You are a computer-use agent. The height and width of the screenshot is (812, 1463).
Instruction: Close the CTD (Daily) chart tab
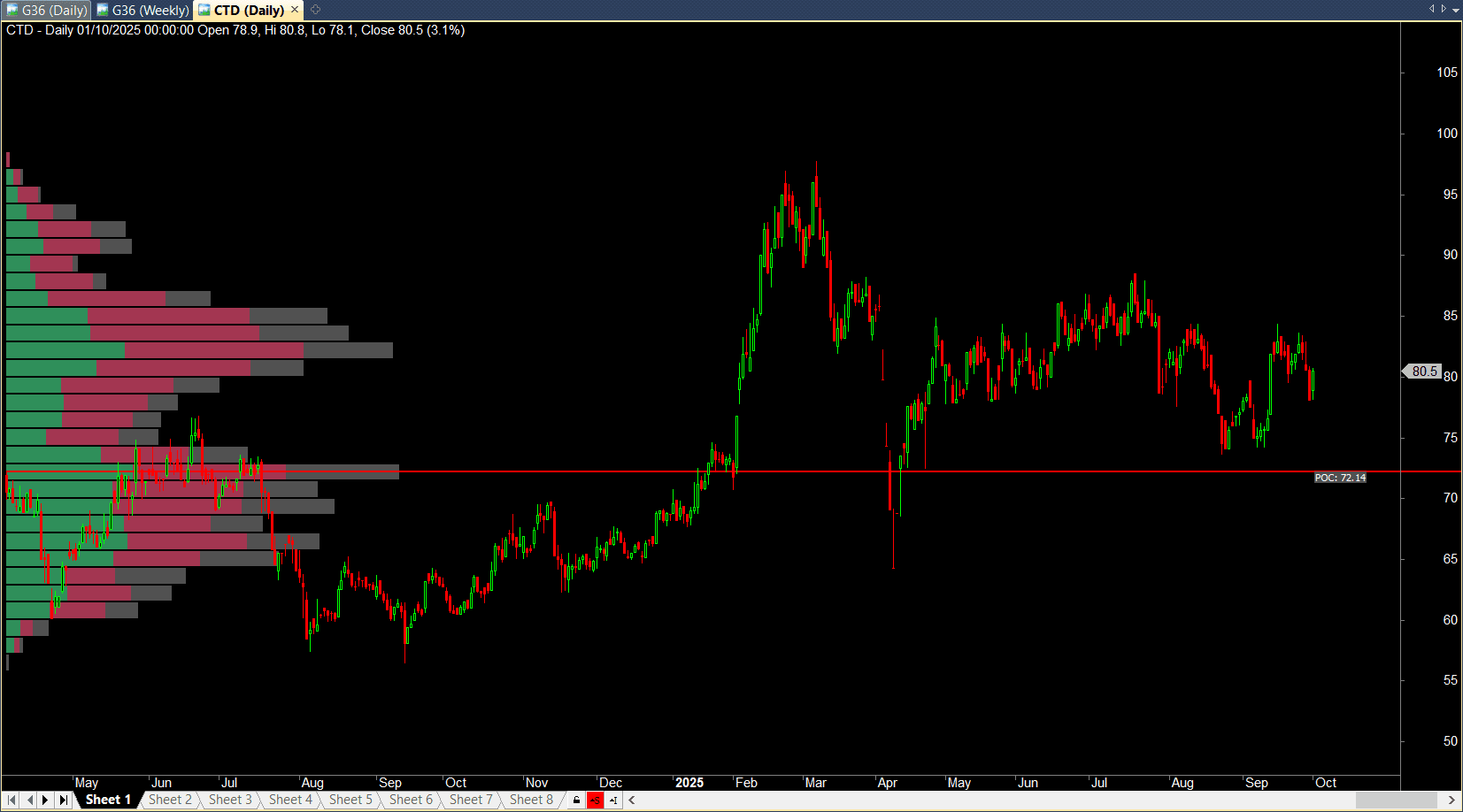click(295, 10)
